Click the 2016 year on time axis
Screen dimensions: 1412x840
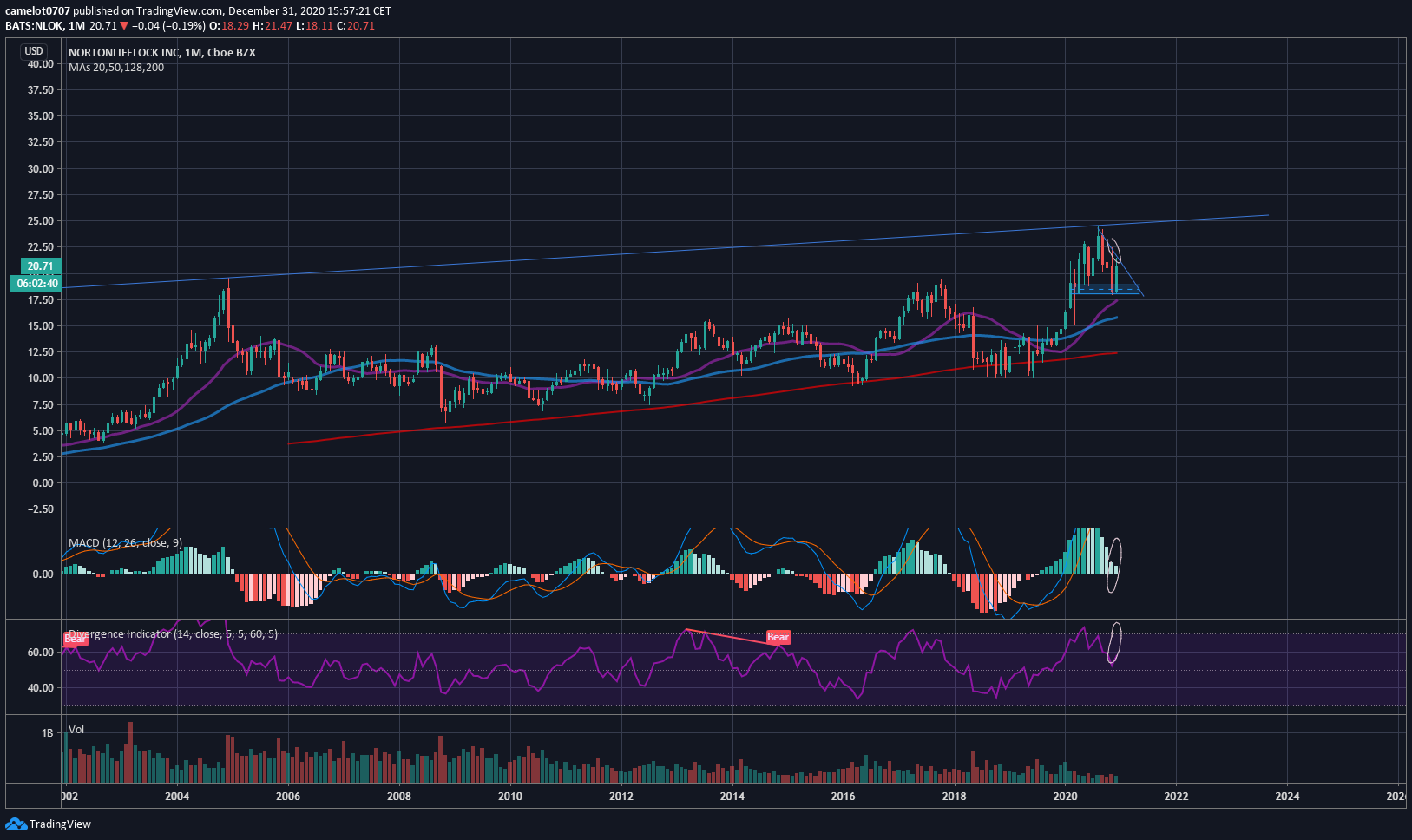click(844, 797)
